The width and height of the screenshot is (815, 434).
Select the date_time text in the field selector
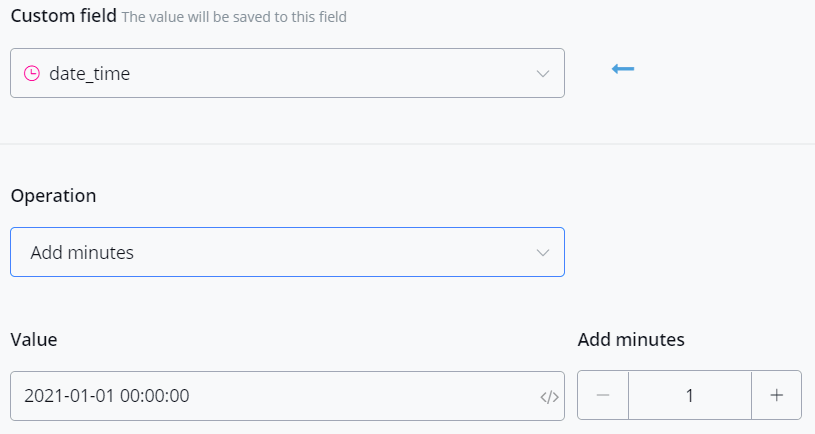(89, 73)
